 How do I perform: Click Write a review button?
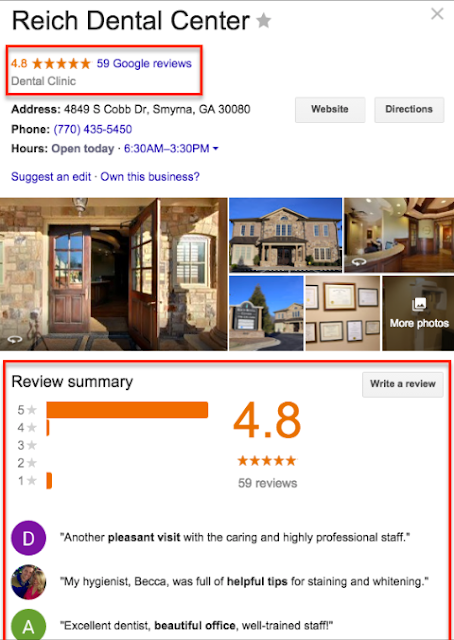click(x=403, y=384)
